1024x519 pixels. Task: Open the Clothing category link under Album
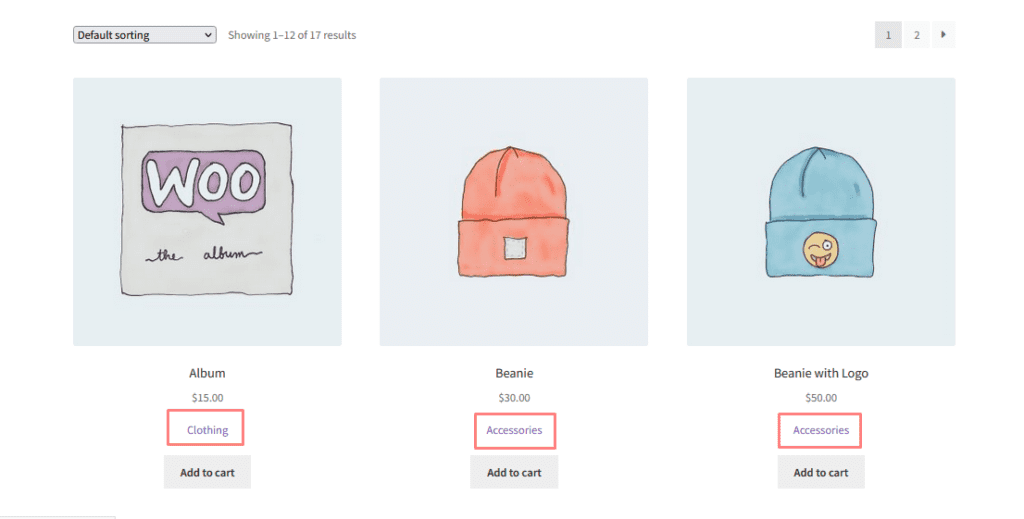tap(207, 430)
